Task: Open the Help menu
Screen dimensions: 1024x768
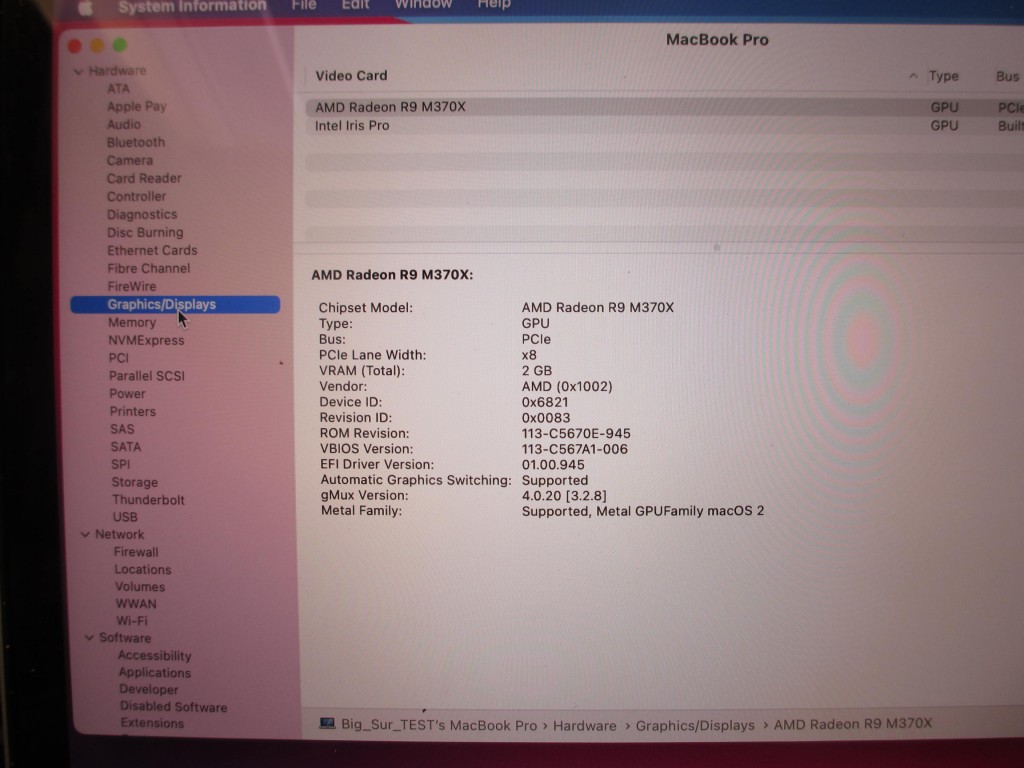Action: click(494, 5)
